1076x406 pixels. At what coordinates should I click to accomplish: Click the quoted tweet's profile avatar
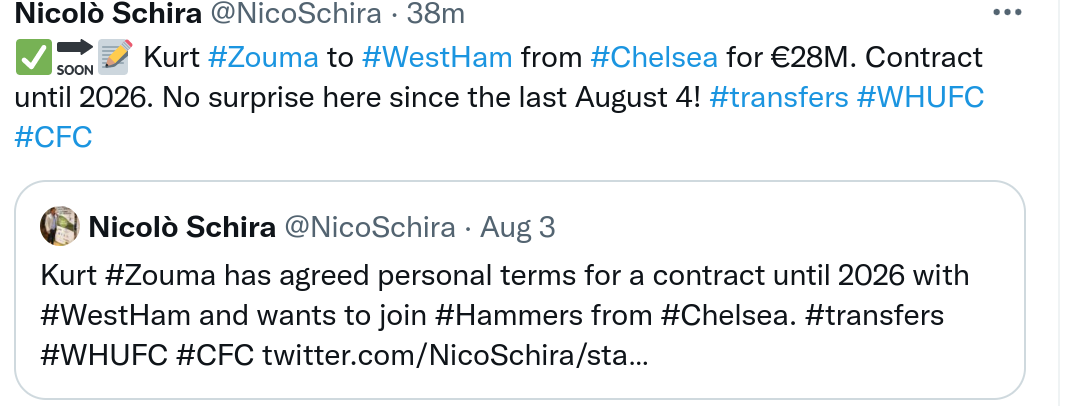pos(59,227)
